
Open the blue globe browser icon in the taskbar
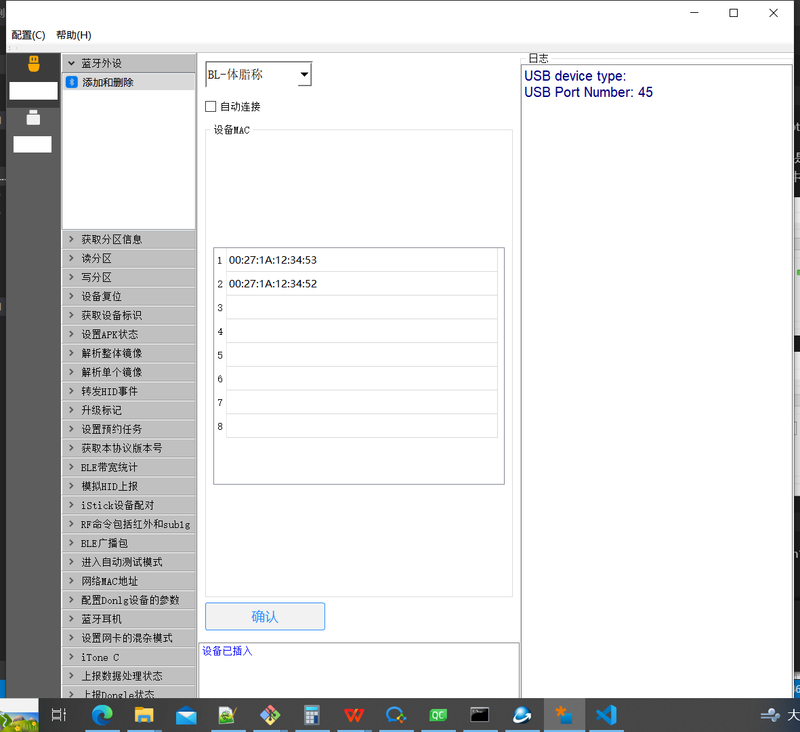click(x=522, y=715)
